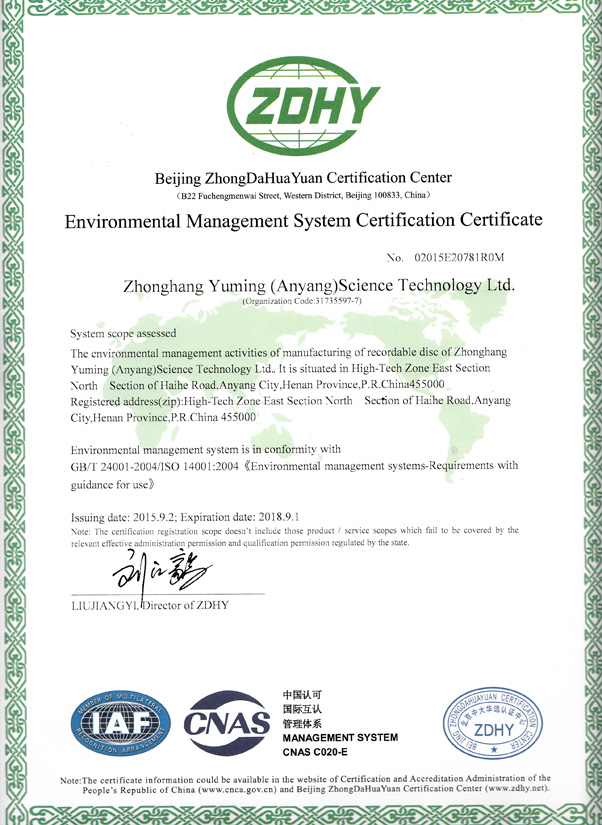Click the 'guidance for use' text
Viewport: 602px width, 825px height.
tap(113, 485)
